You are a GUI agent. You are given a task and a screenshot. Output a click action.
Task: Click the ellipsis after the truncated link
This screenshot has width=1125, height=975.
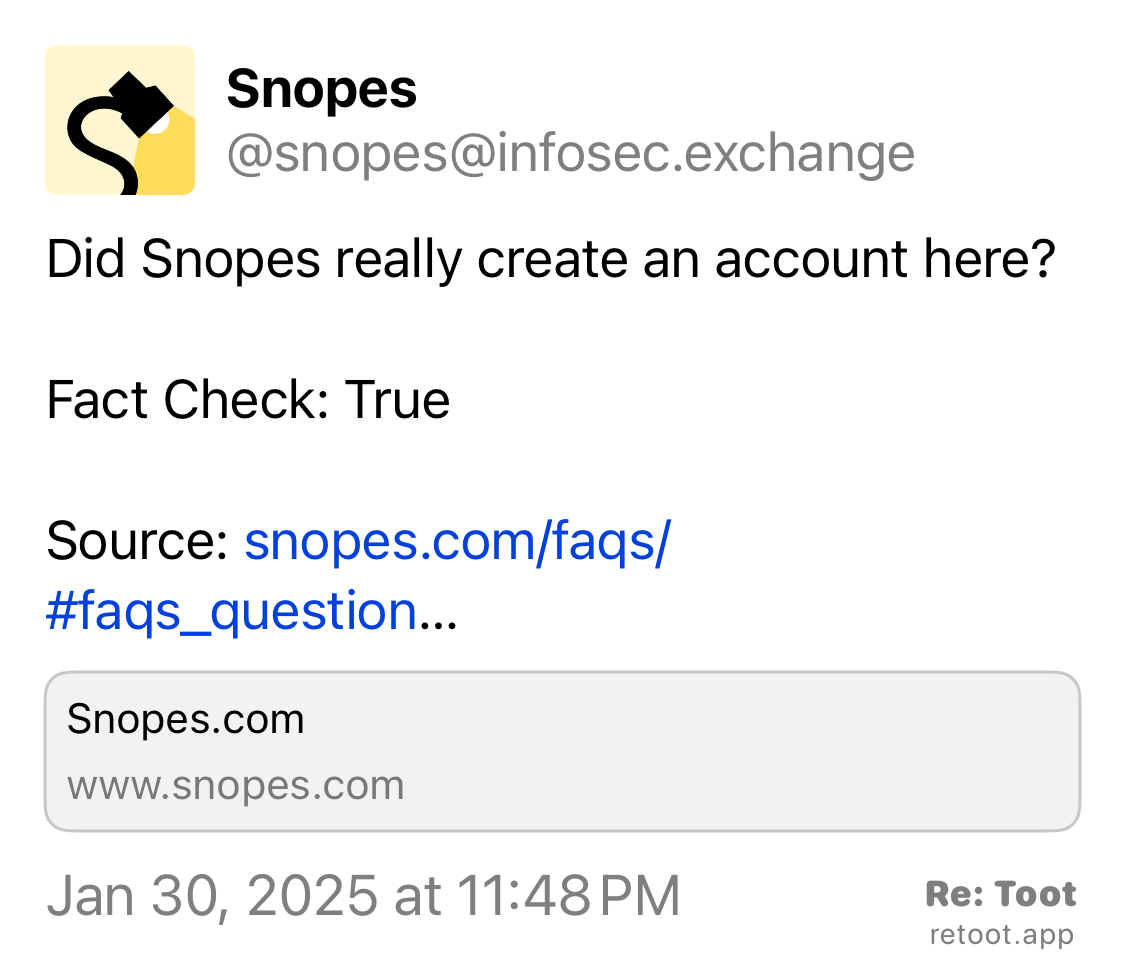(438, 612)
